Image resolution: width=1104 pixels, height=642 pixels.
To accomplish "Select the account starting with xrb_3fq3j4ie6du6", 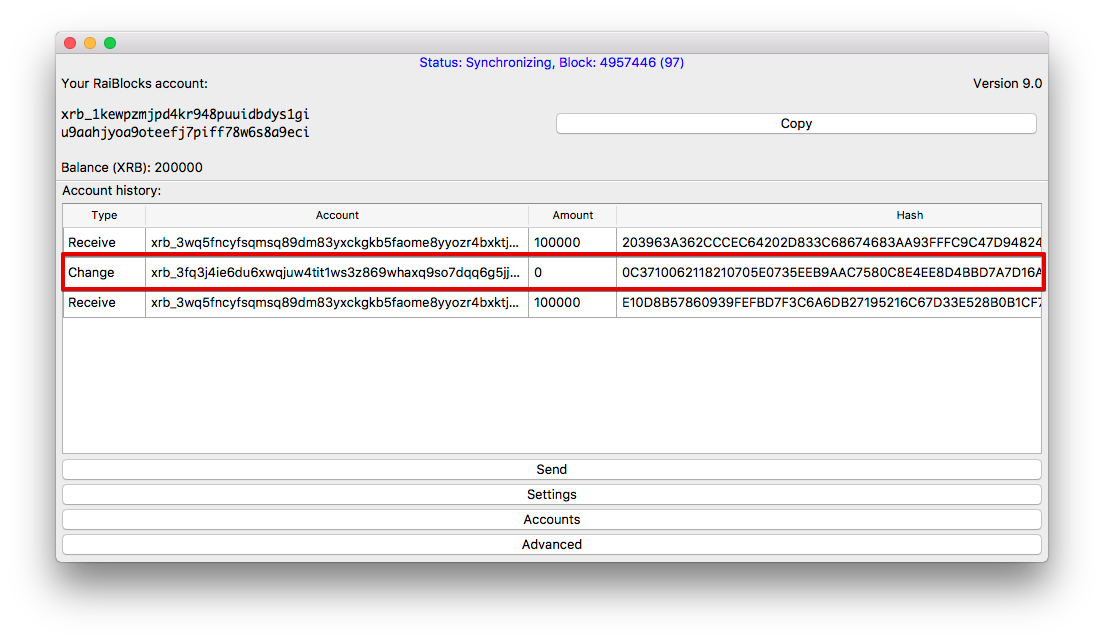I will pyautogui.click(x=337, y=272).
